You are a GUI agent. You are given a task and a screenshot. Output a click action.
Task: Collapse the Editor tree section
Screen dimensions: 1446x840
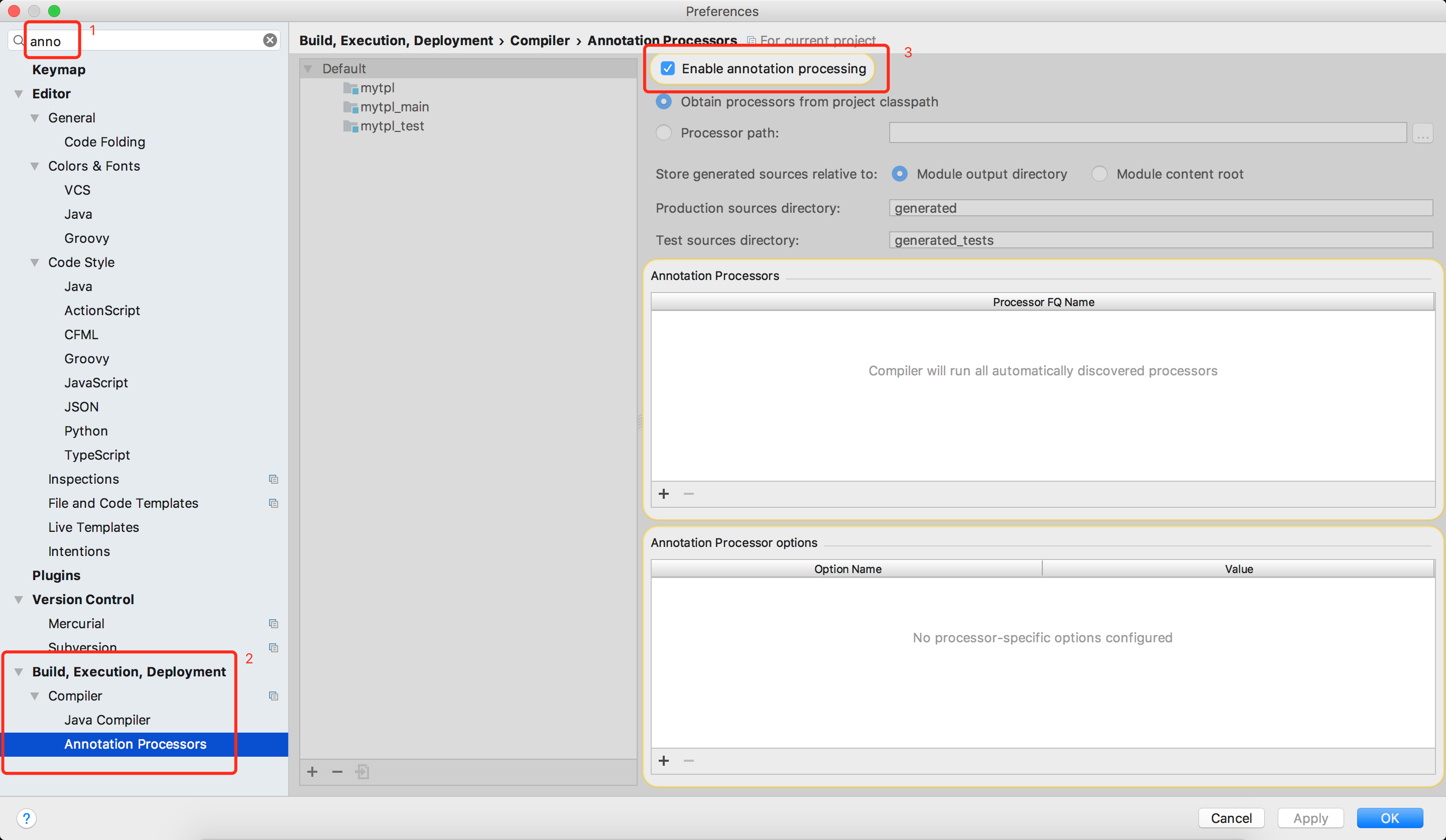tap(19, 93)
